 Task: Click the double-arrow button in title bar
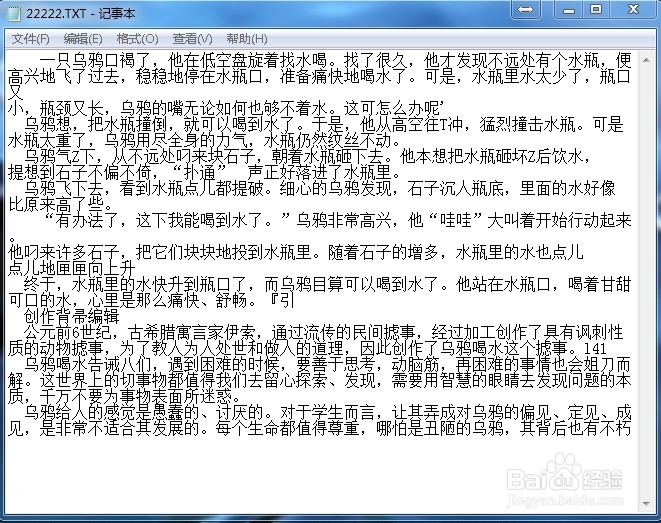(525, 9)
